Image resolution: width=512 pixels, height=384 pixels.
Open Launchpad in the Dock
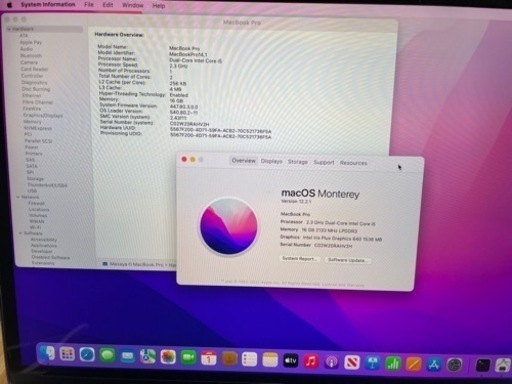pos(67,354)
